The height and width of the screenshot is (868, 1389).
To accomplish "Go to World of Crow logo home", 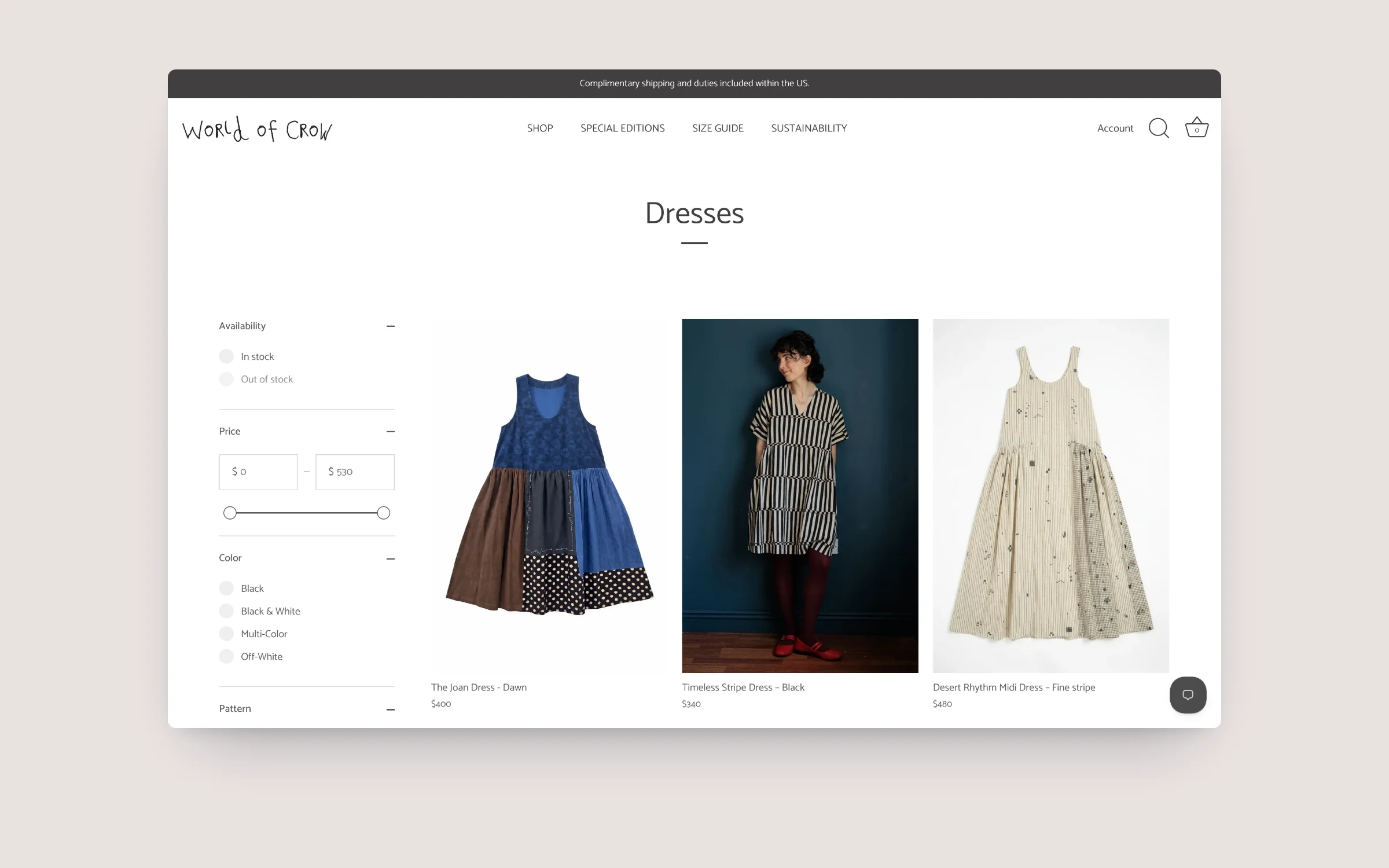I will [258, 129].
